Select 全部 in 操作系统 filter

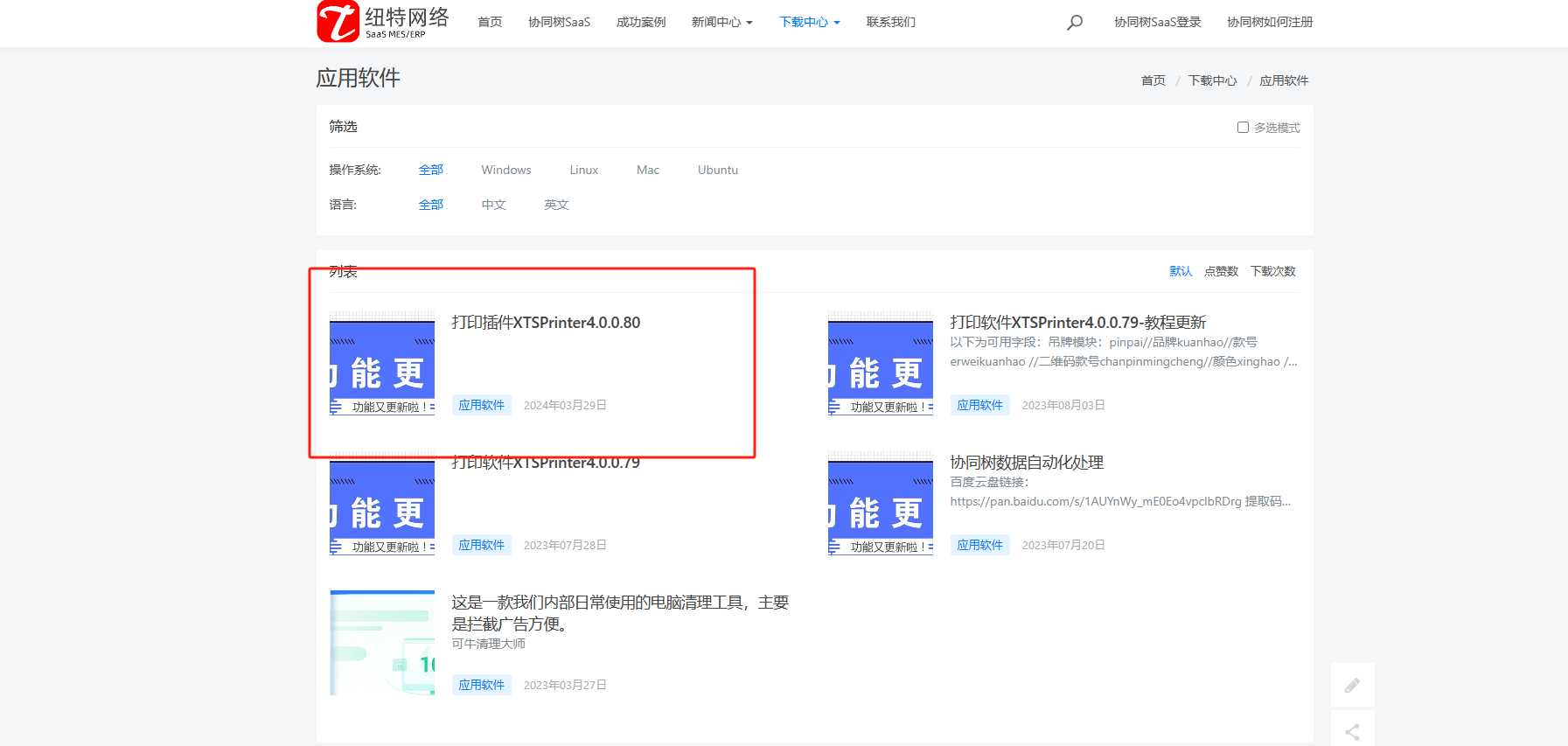(x=431, y=170)
